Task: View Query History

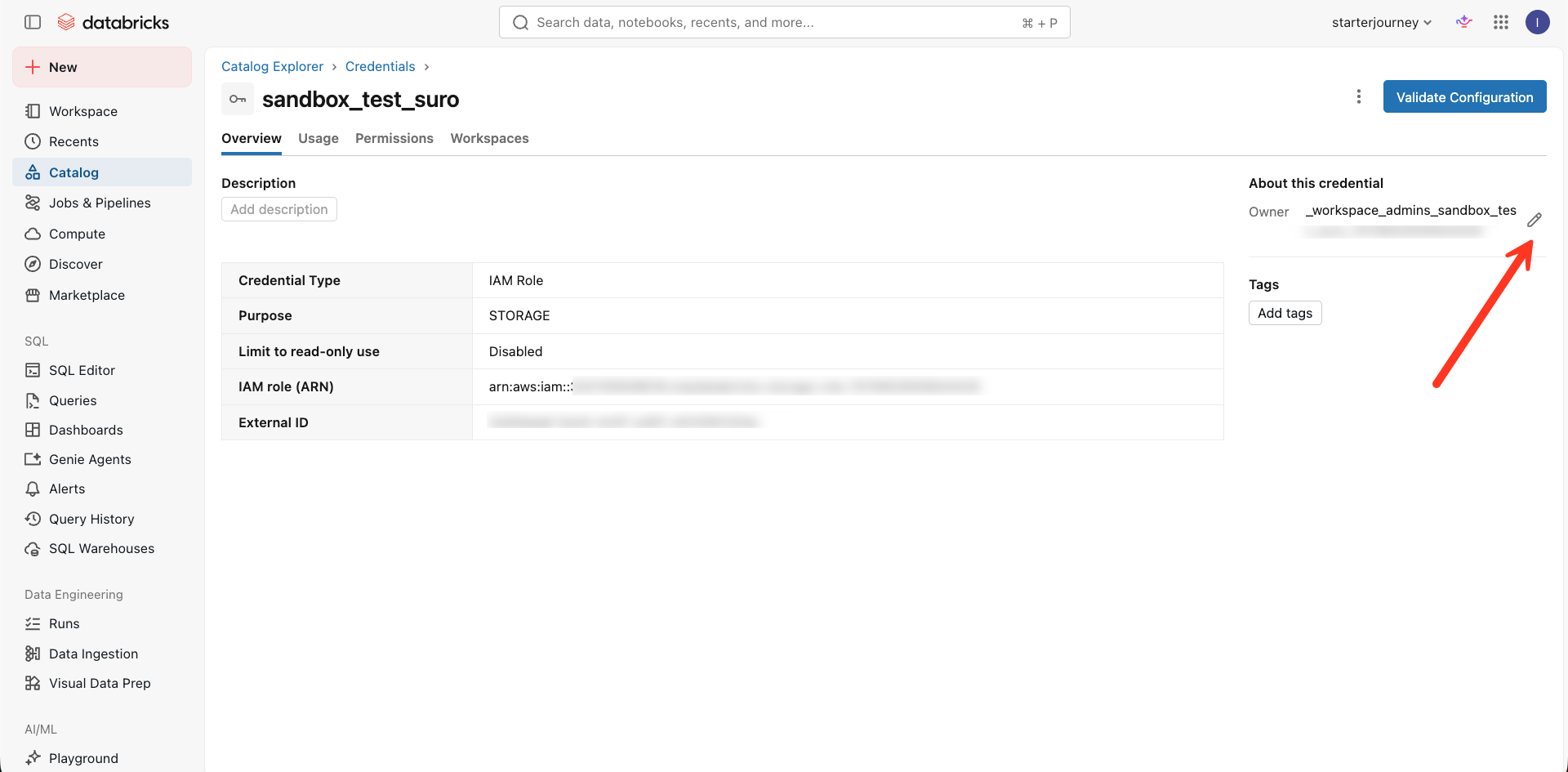Action: [102, 519]
